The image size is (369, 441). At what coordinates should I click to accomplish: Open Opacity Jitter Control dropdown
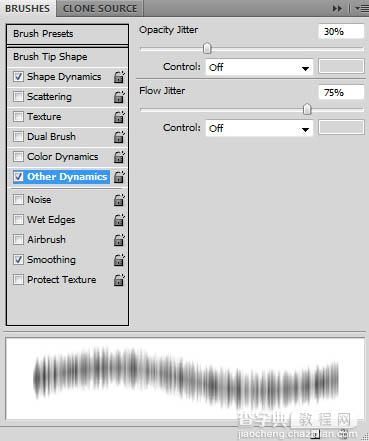click(259, 67)
